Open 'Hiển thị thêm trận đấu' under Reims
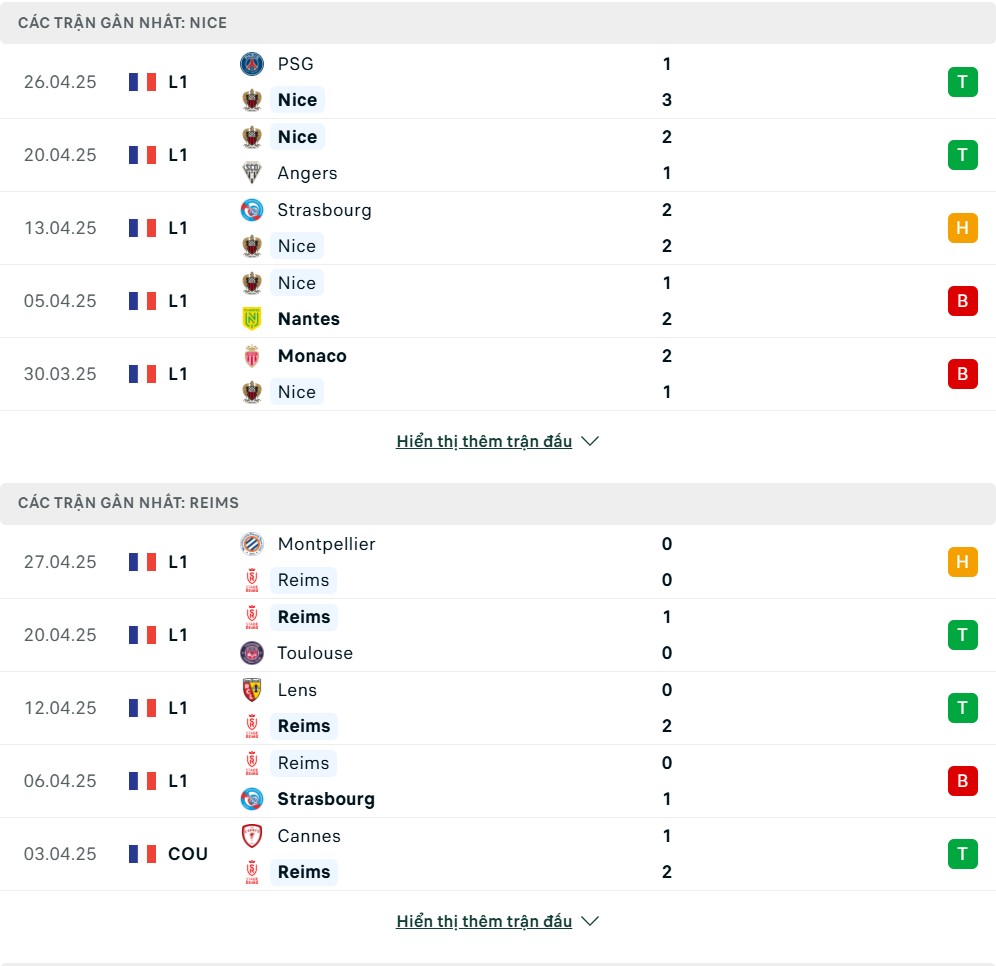 pyautogui.click(x=484, y=921)
